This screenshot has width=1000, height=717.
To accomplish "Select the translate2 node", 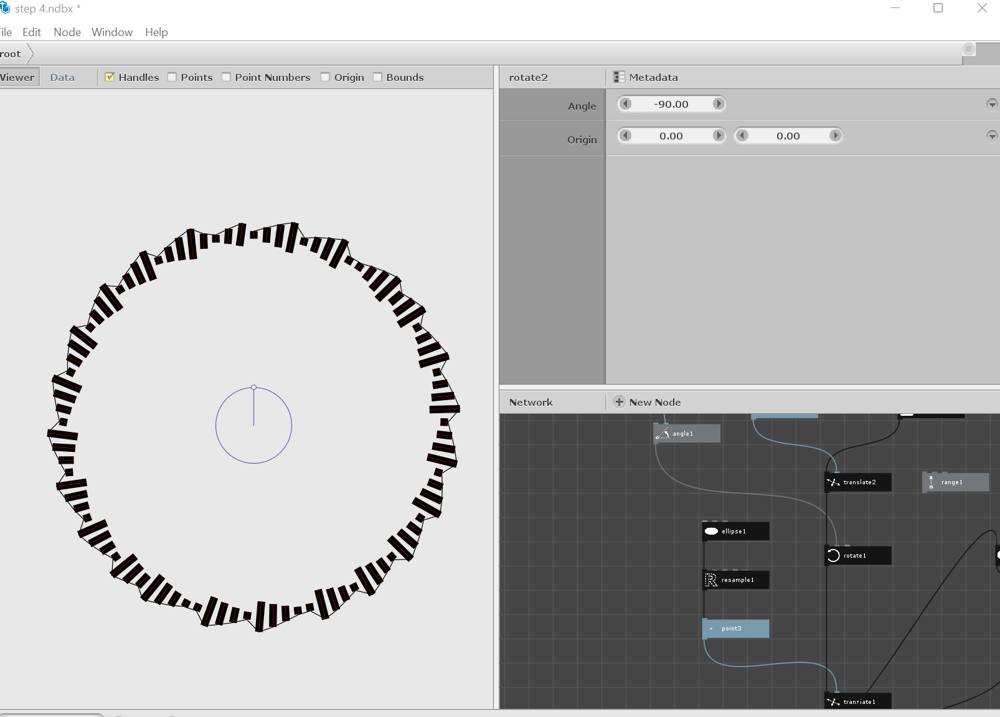I will 858,482.
